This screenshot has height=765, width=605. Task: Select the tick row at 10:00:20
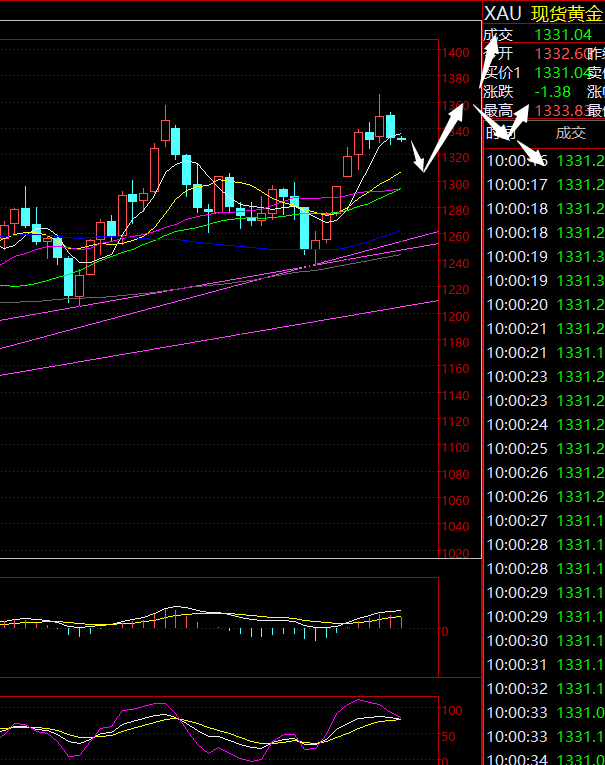[x=545, y=305]
